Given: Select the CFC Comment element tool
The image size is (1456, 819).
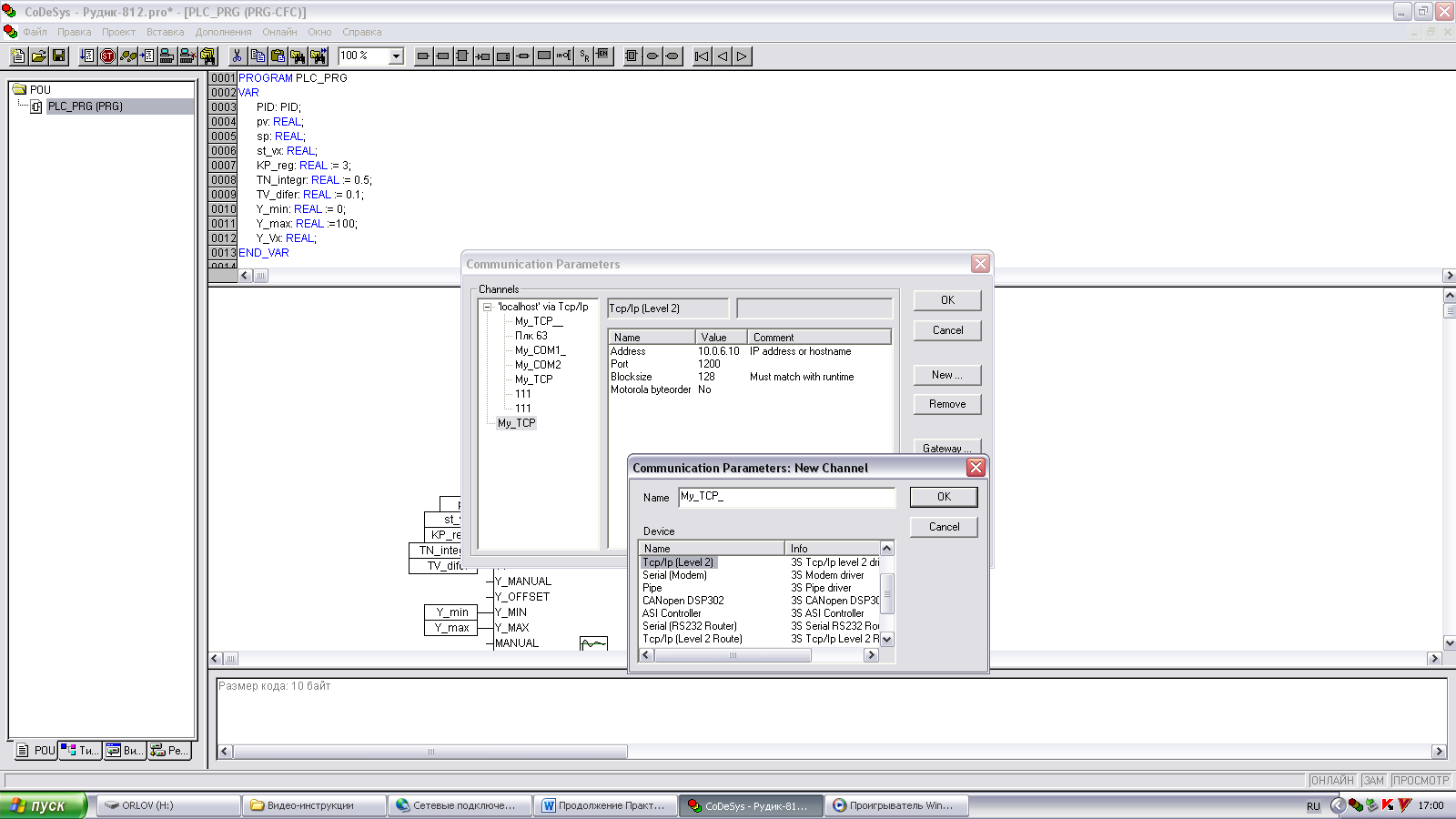Looking at the screenshot, I should pyautogui.click(x=543, y=56).
